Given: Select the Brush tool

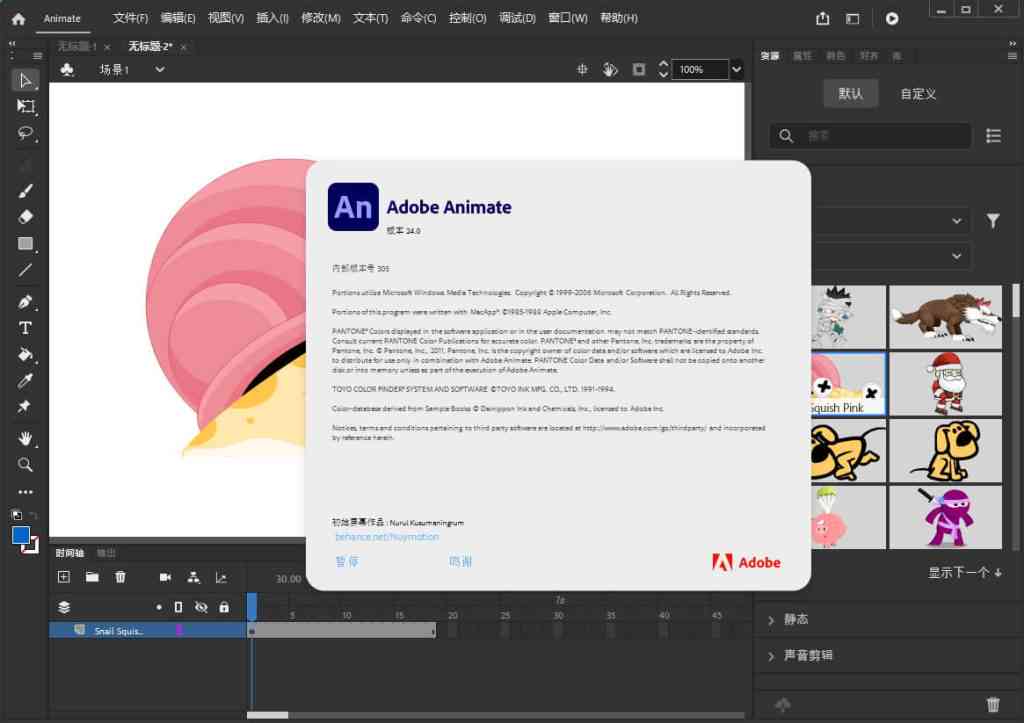Looking at the screenshot, I should click(x=25, y=191).
